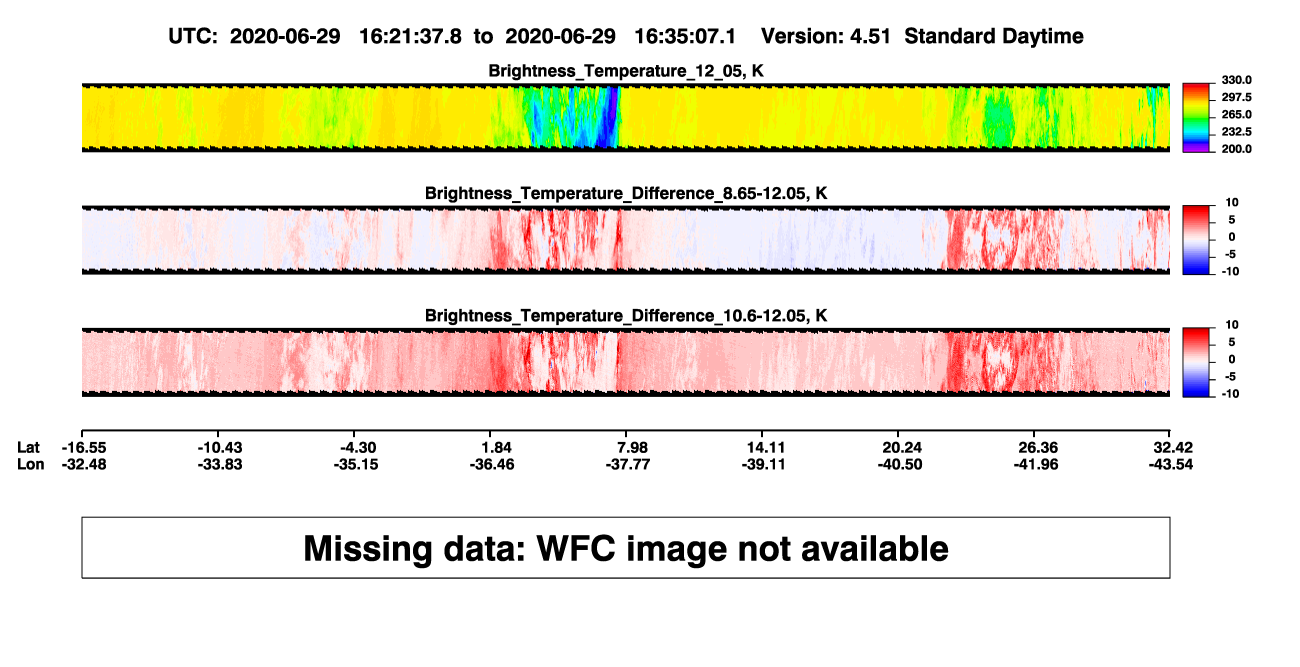Click the latitude value 32.42
1300x667 pixels.
click(x=1172, y=447)
